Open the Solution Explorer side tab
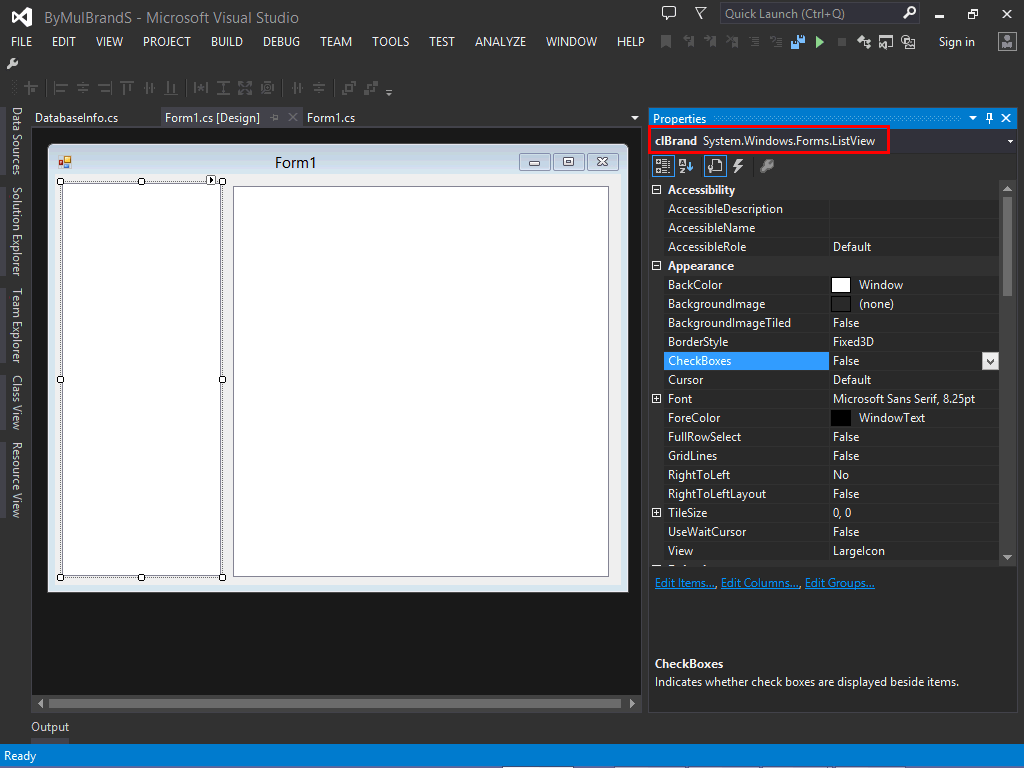 point(17,231)
